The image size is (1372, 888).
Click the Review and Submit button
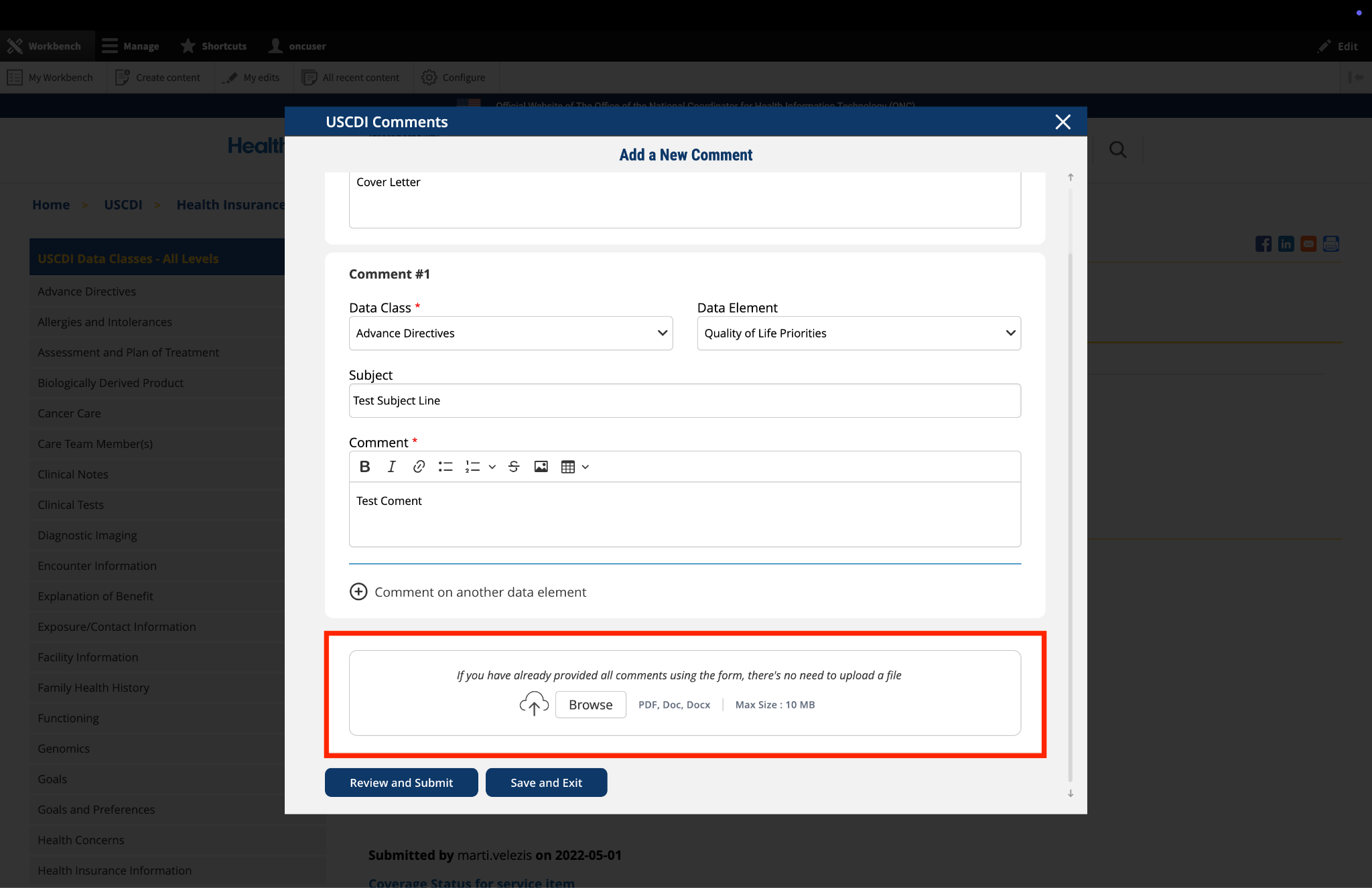[401, 783]
